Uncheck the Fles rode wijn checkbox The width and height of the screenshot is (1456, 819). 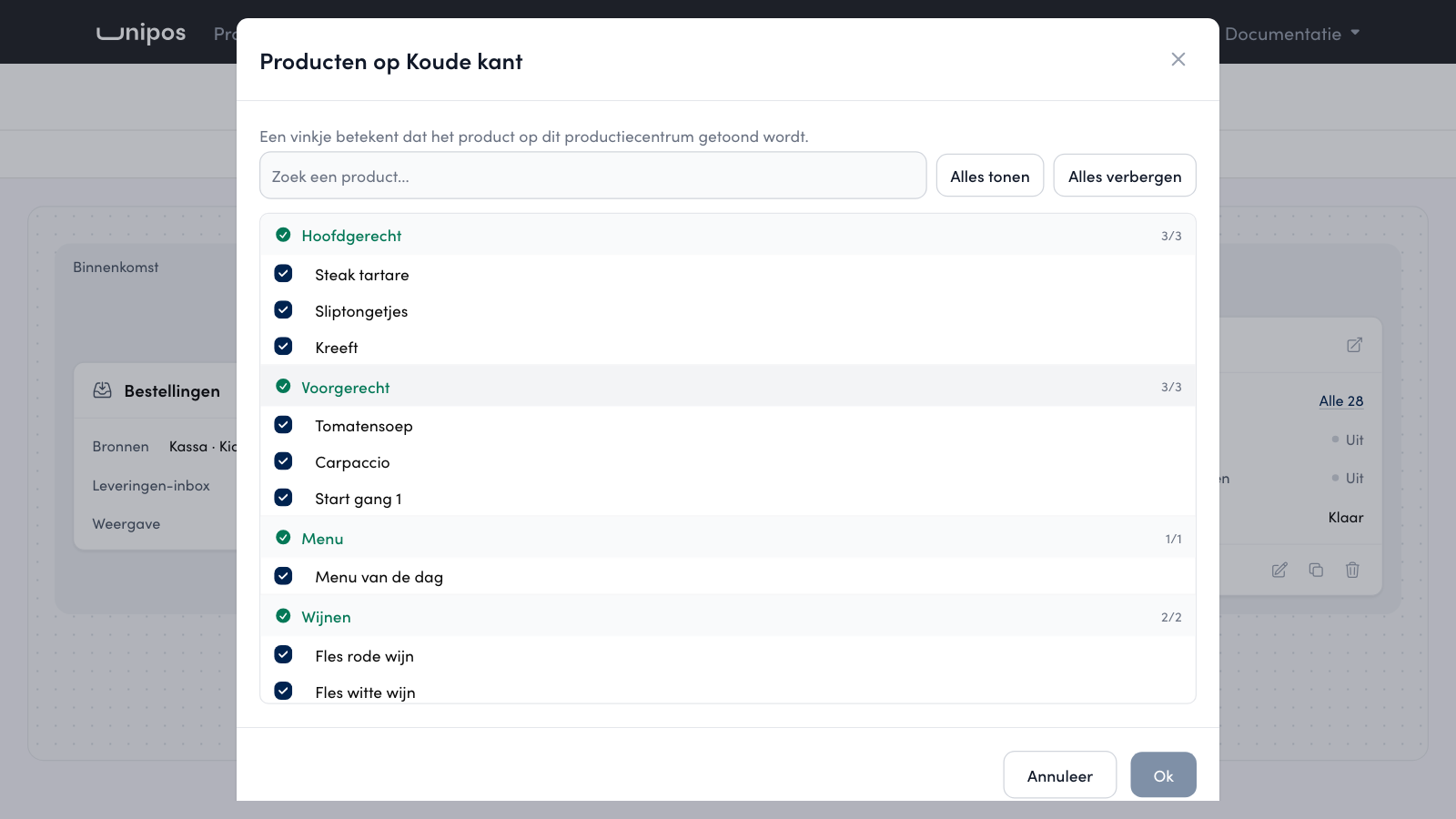click(x=283, y=654)
